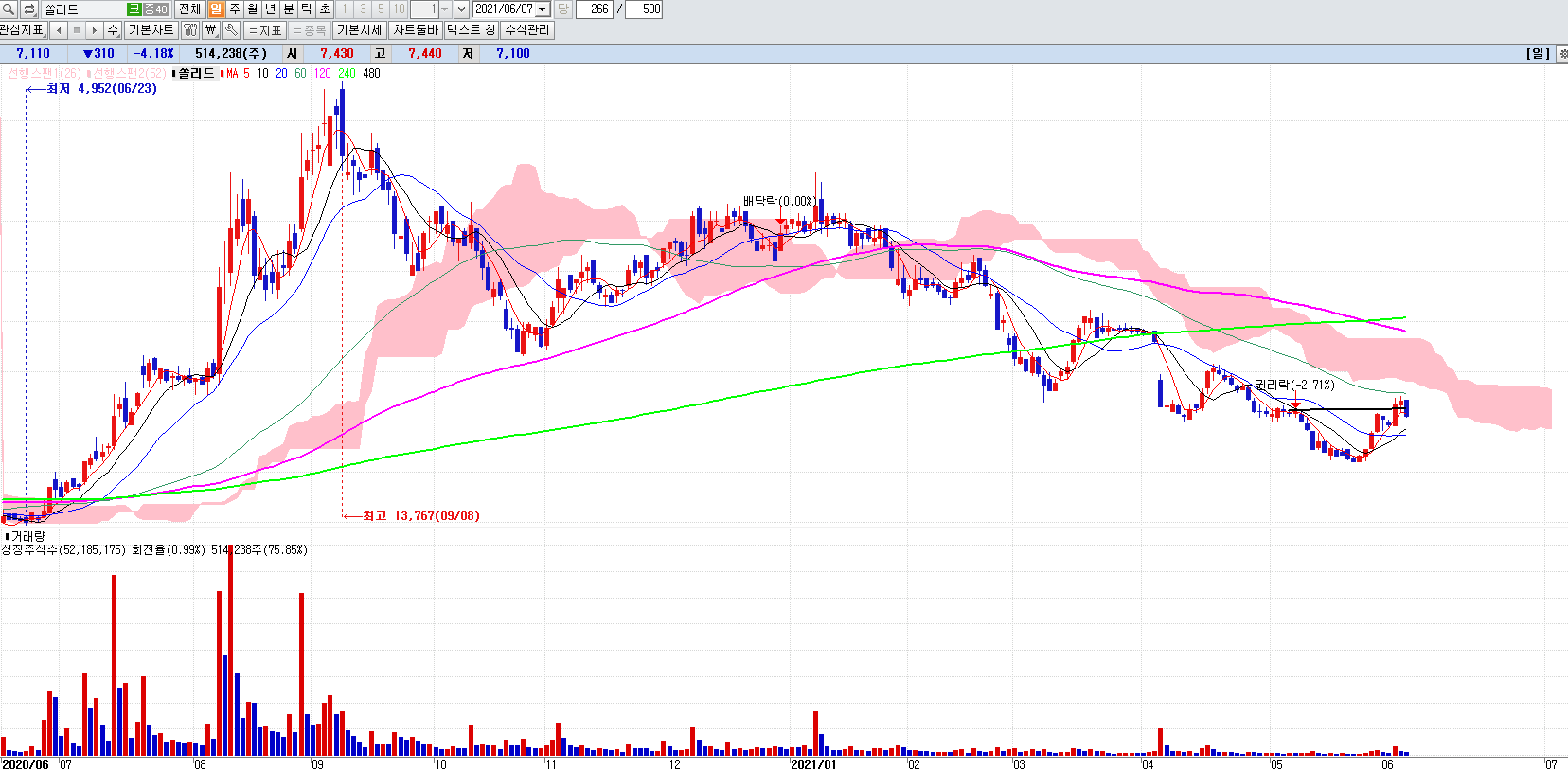Toggle the 차트툴바 button
The width and height of the screenshot is (1568, 772).
(416, 30)
